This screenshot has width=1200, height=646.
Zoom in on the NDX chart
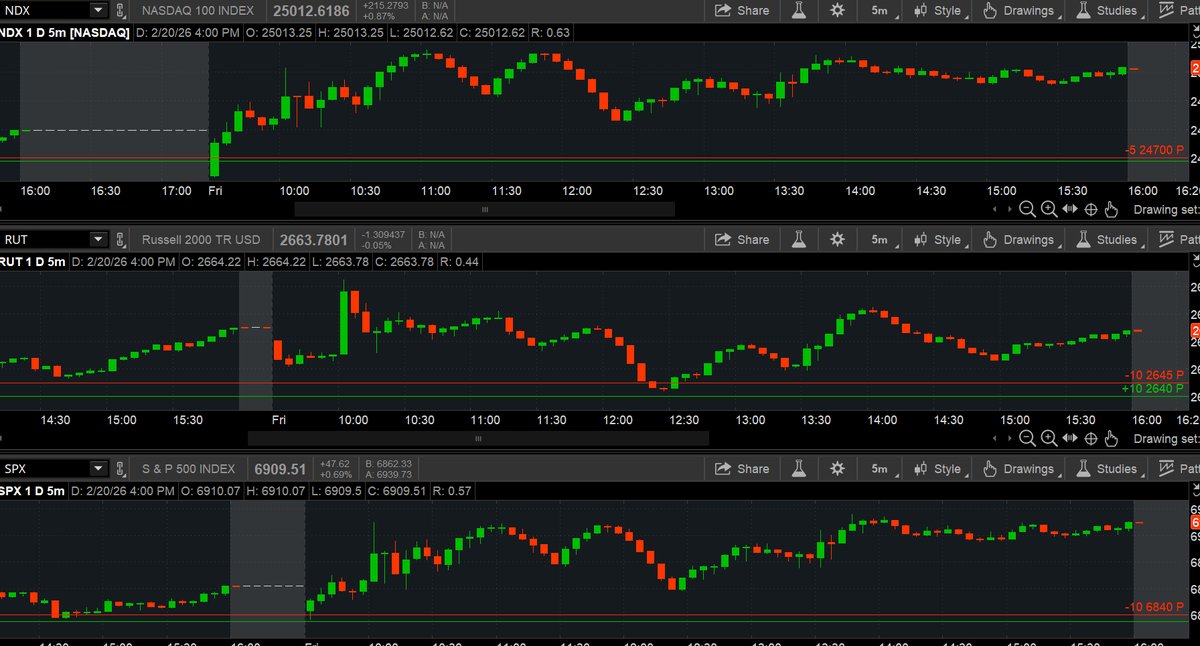click(x=1049, y=209)
